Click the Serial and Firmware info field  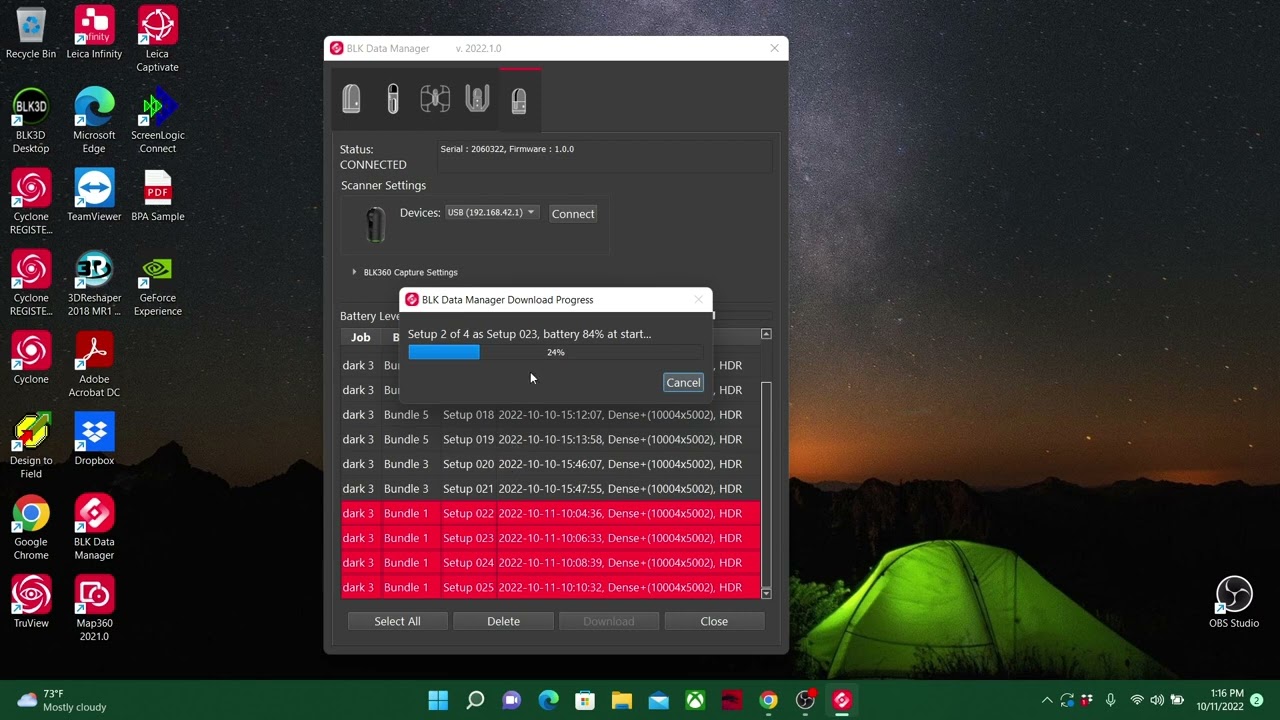[604, 157]
